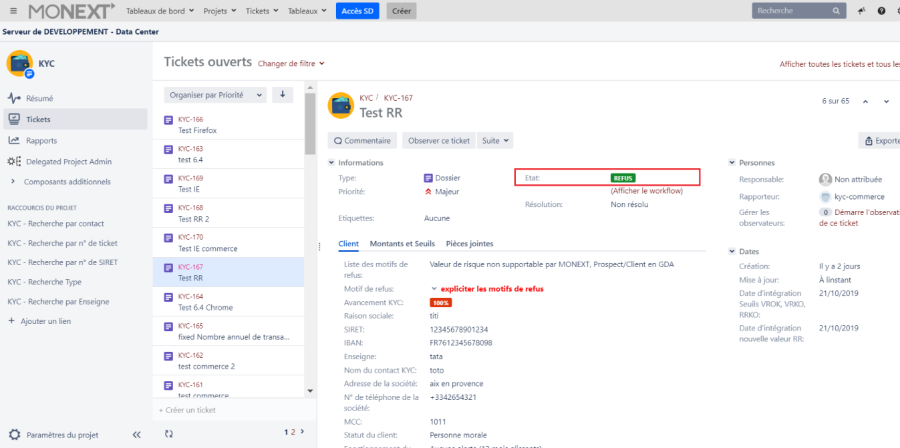The width and height of the screenshot is (900, 448).
Task: Click the help question mark icon
Action: [x=881, y=11]
